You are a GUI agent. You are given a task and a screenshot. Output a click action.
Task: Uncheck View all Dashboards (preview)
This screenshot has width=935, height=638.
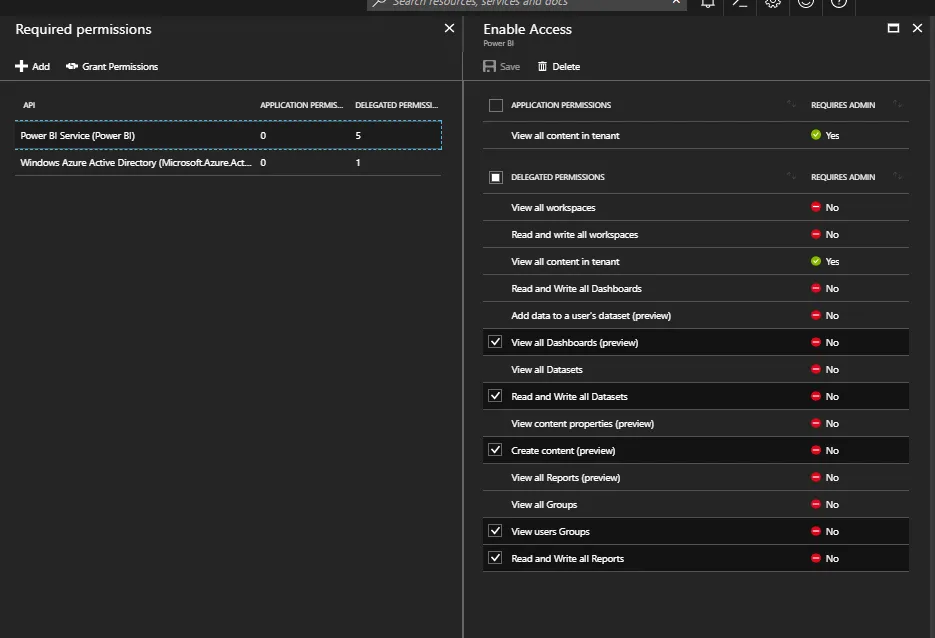coord(495,342)
